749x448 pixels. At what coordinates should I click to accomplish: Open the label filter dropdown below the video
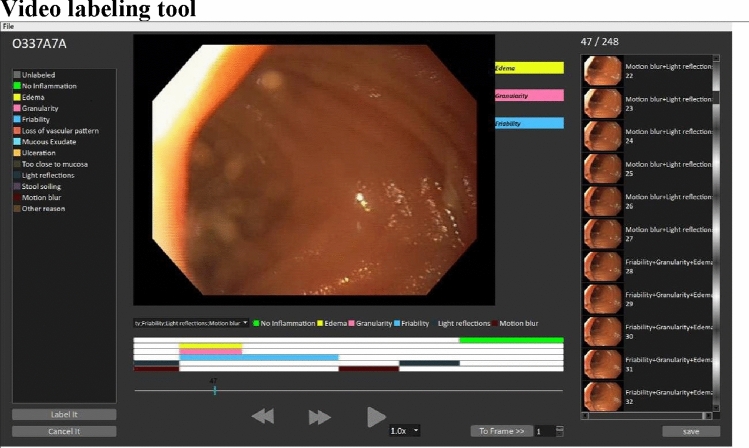(x=191, y=323)
